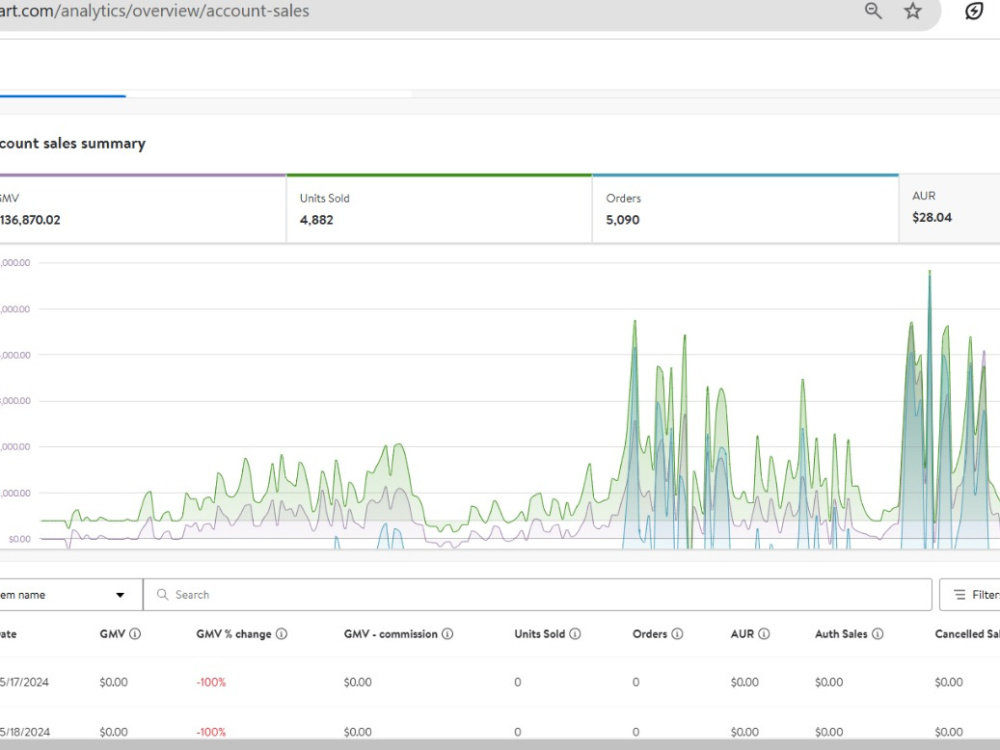Click the address bar URL
Viewport: 1000px width, 750px height.
click(154, 11)
